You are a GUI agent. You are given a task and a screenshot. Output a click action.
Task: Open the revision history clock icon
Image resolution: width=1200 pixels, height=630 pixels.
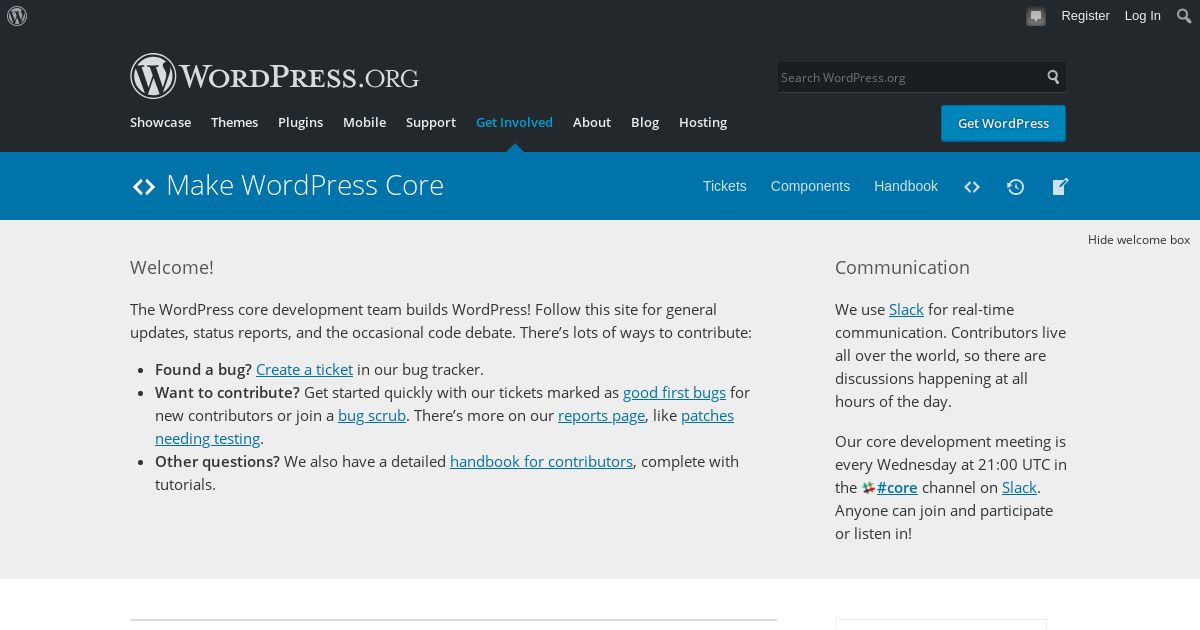[1016, 187]
